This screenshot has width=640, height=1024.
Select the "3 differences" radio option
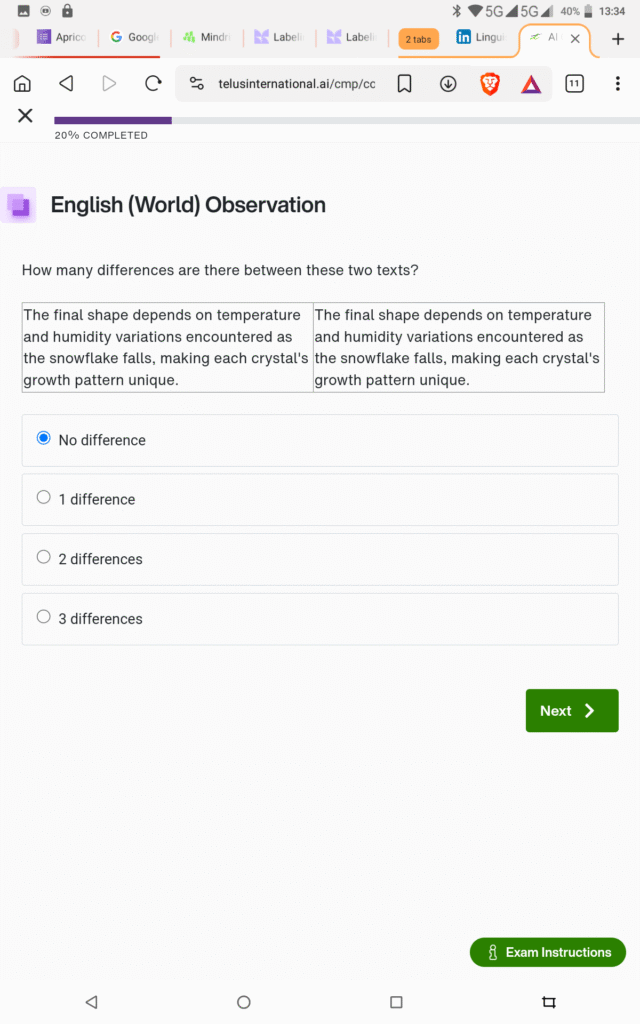[43, 617]
